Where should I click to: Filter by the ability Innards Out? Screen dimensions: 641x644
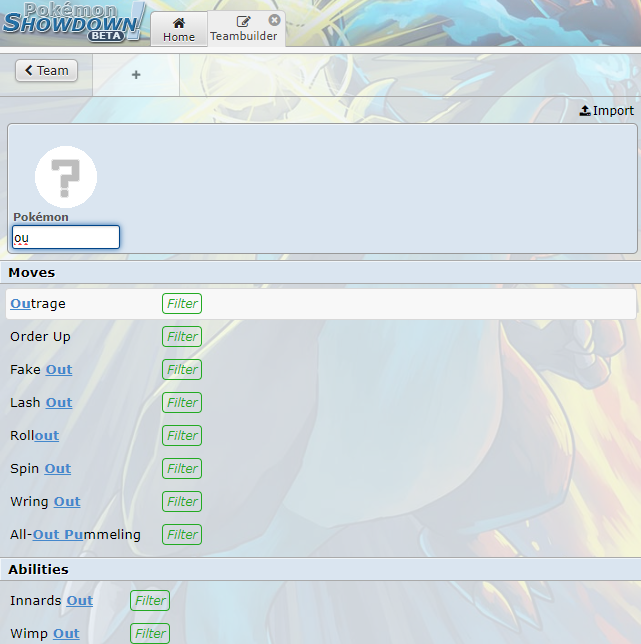[x=150, y=600]
